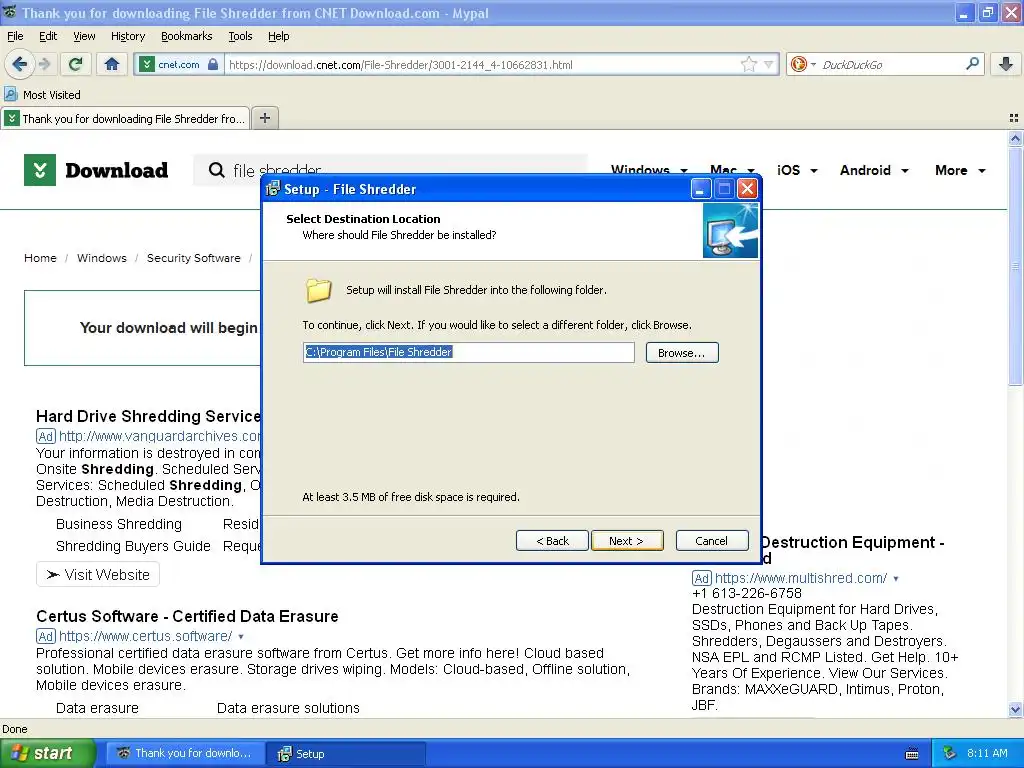Click the Windows breadcrumb link
The image size is (1024, 768).
102,258
